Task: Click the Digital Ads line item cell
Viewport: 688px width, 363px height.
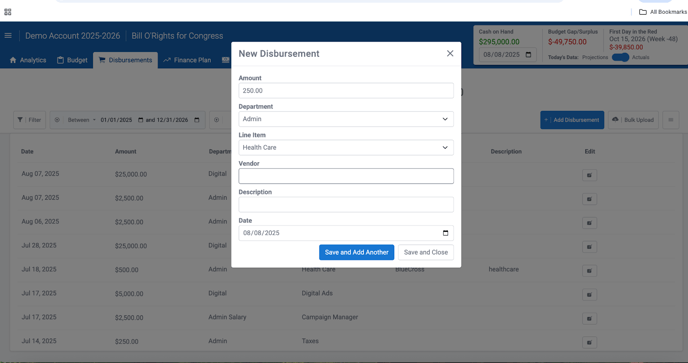Action: [317, 293]
